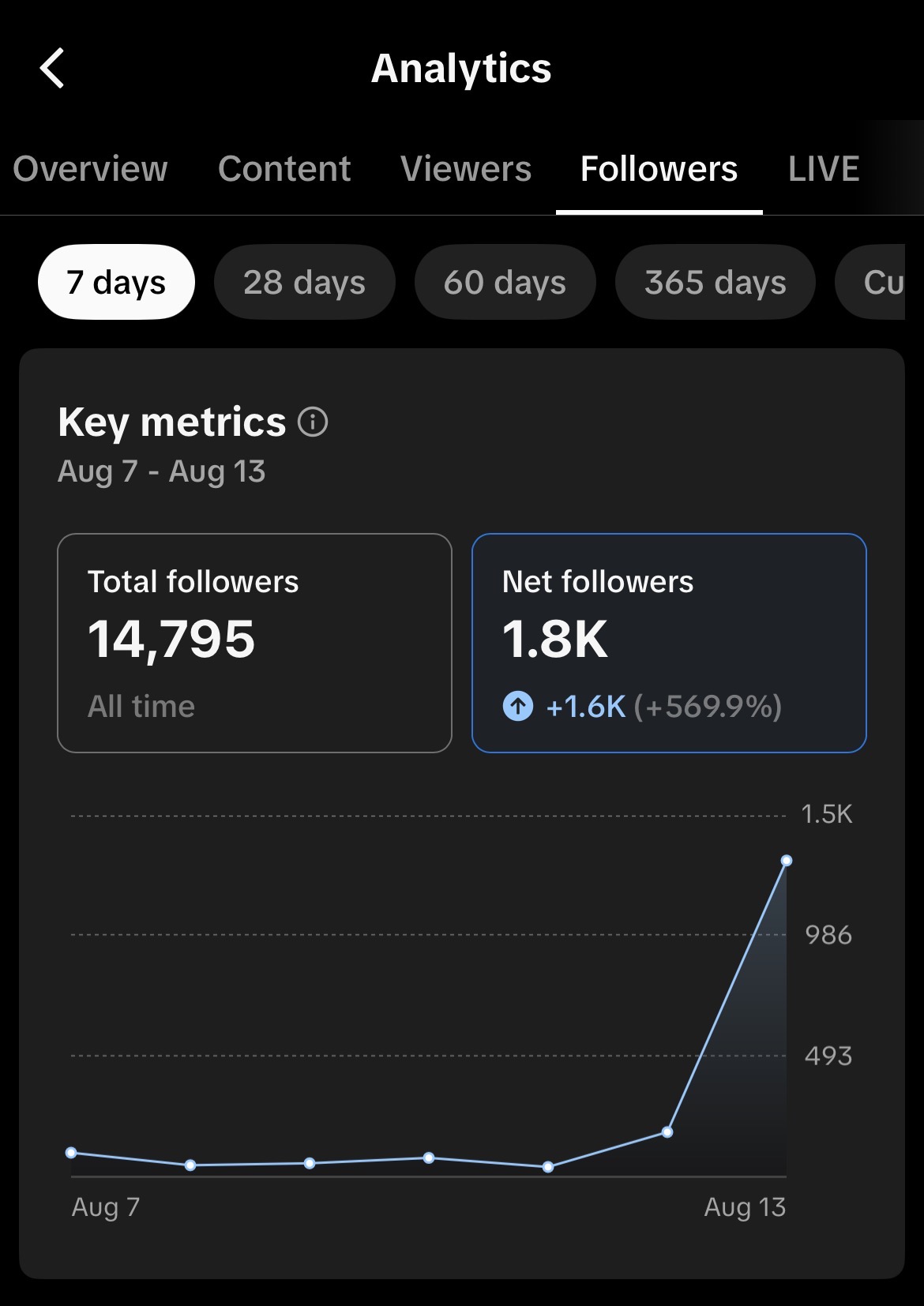
Task: Pick the 60 days range chip
Action: pos(505,282)
